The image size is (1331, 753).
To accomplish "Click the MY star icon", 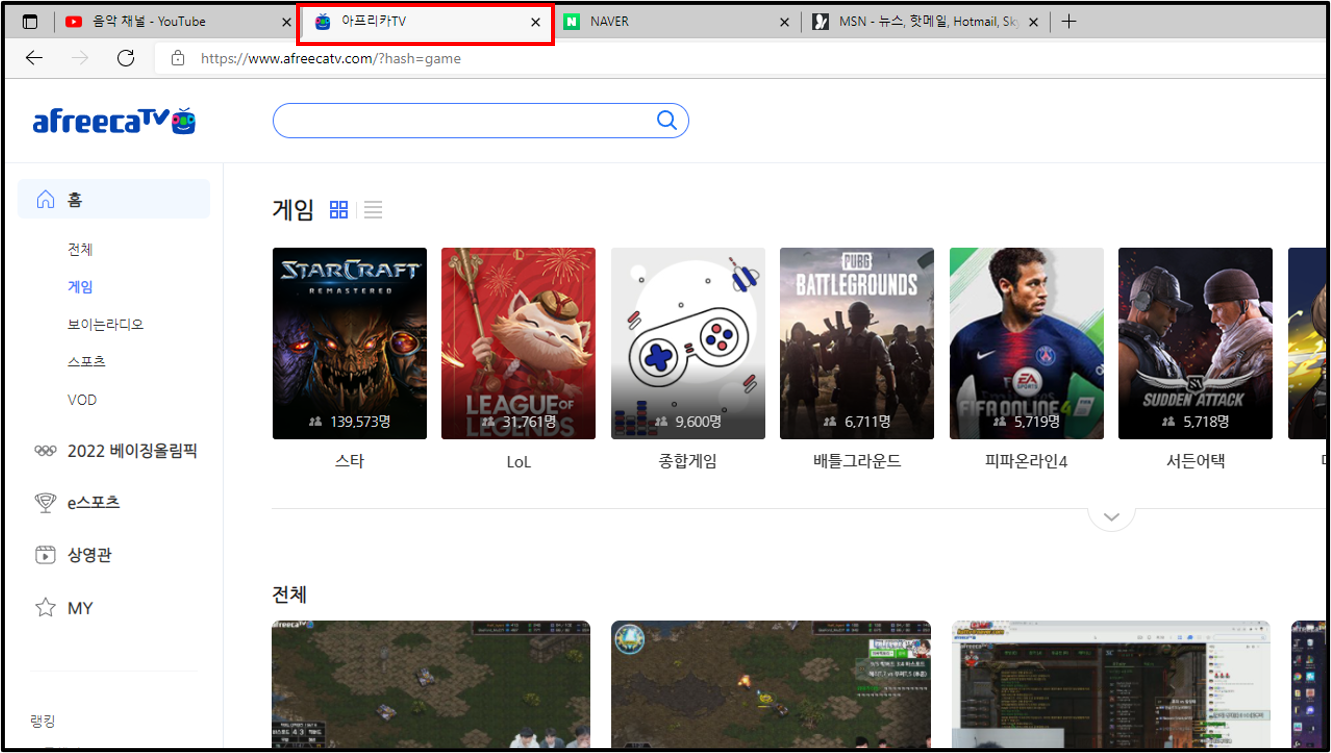I will [x=45, y=608].
